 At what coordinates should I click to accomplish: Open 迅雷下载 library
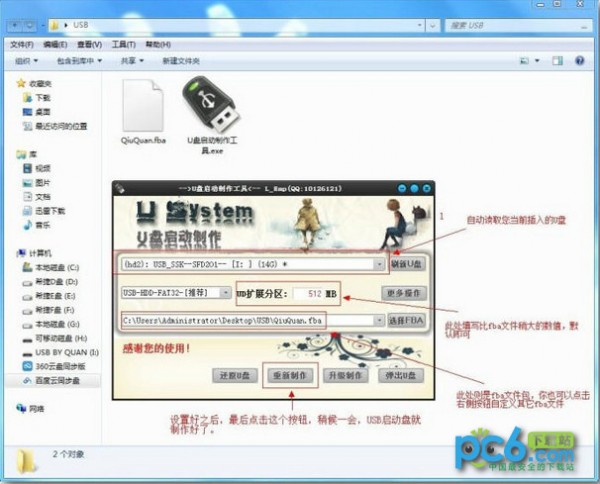point(44,211)
